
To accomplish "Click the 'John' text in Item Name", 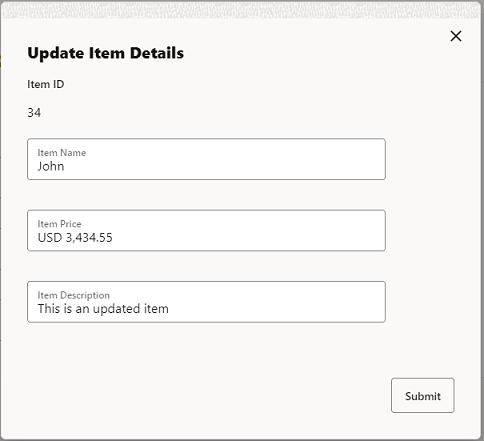I will (x=51, y=166).
